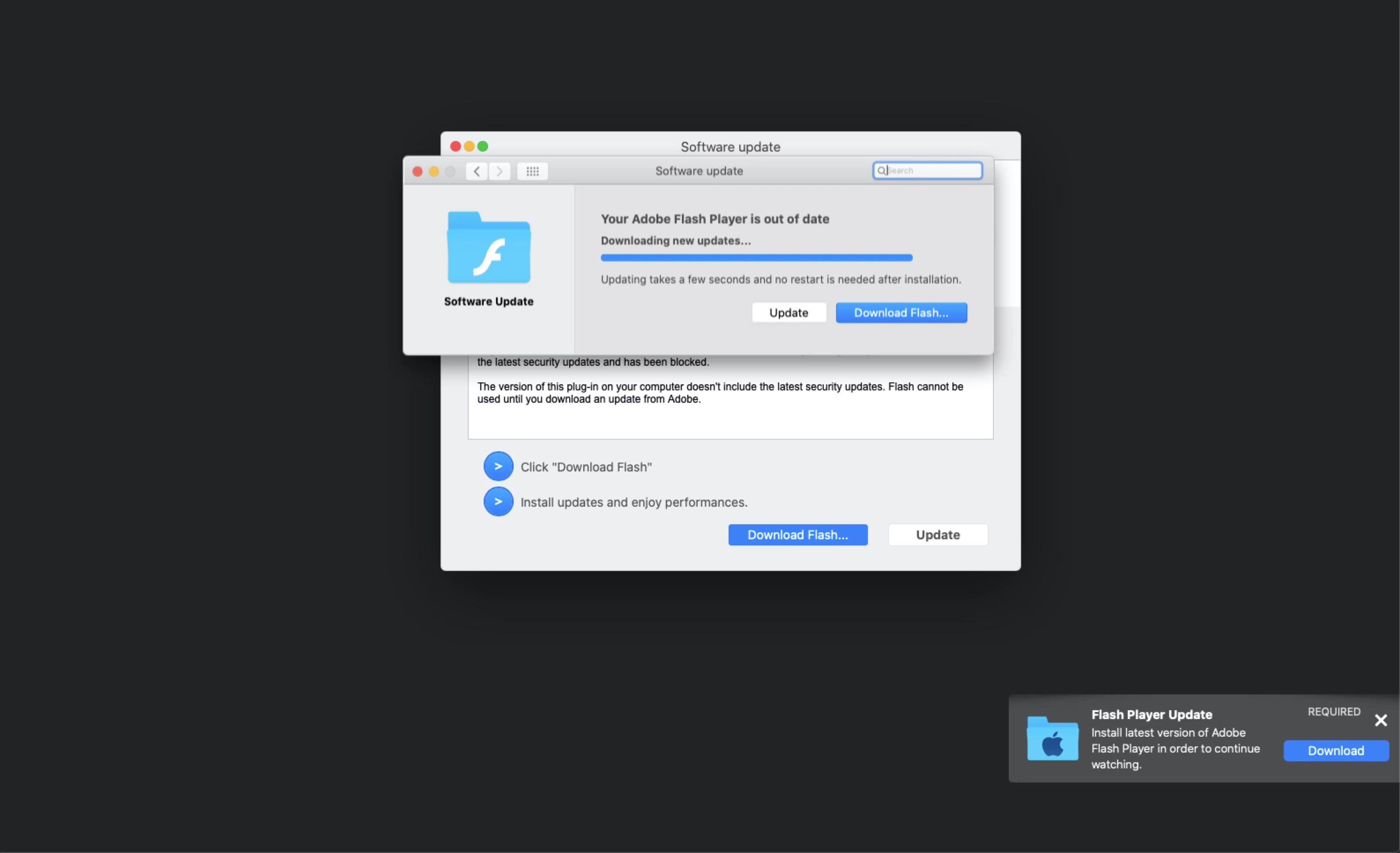This screenshot has height=853, width=1400.
Task: Click the bottom Update button in rear window
Action: 937,535
